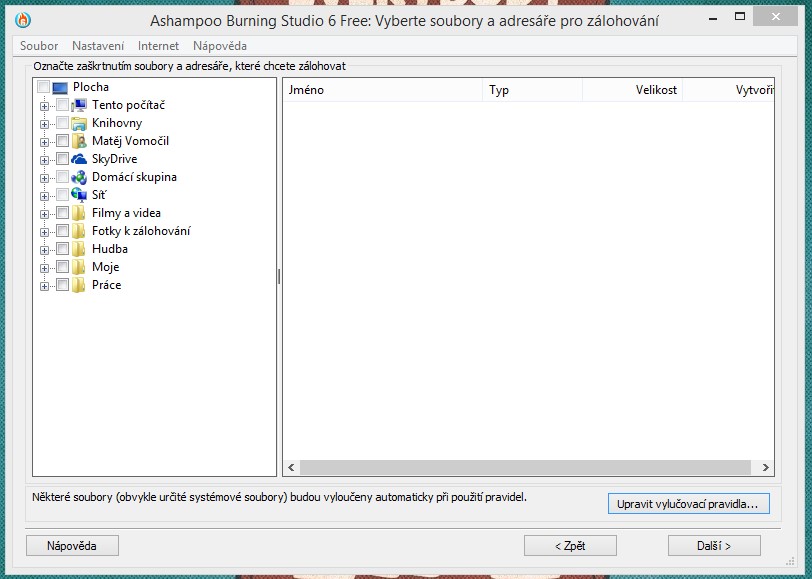This screenshot has height=579, width=812.
Task: Check the Matěj Vomočil checkbox
Action: 62,140
